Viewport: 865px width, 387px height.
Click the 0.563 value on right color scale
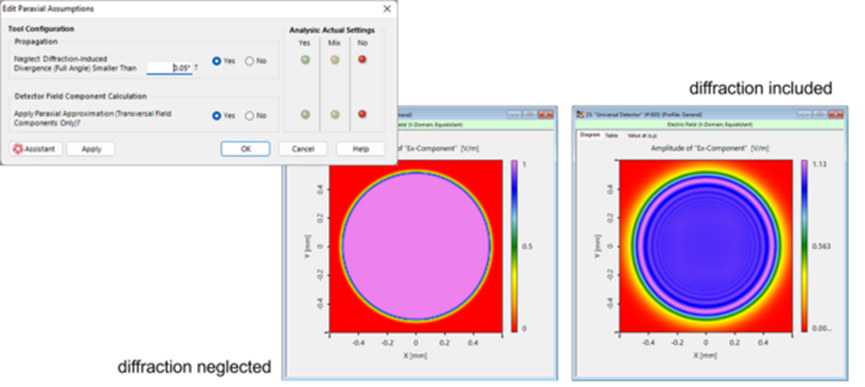click(x=821, y=246)
